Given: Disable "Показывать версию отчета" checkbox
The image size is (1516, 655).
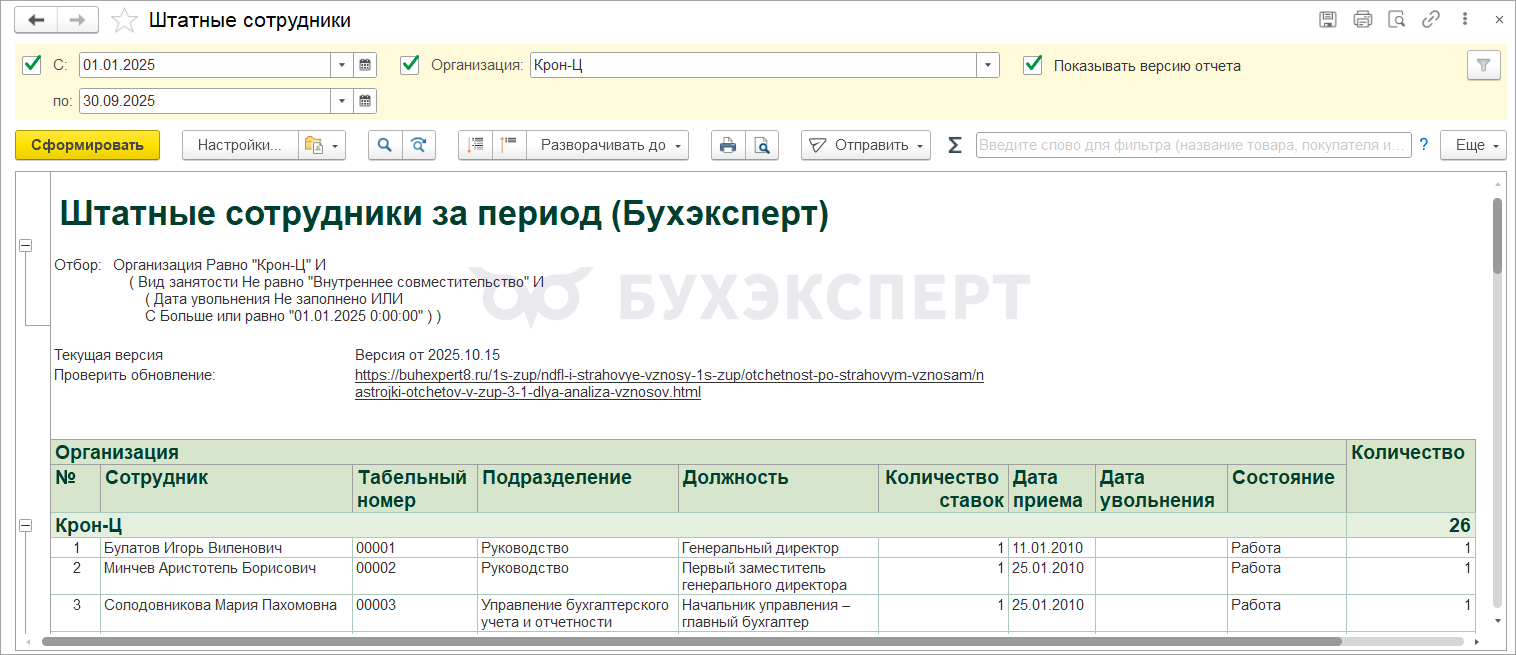Looking at the screenshot, I should 1033,65.
